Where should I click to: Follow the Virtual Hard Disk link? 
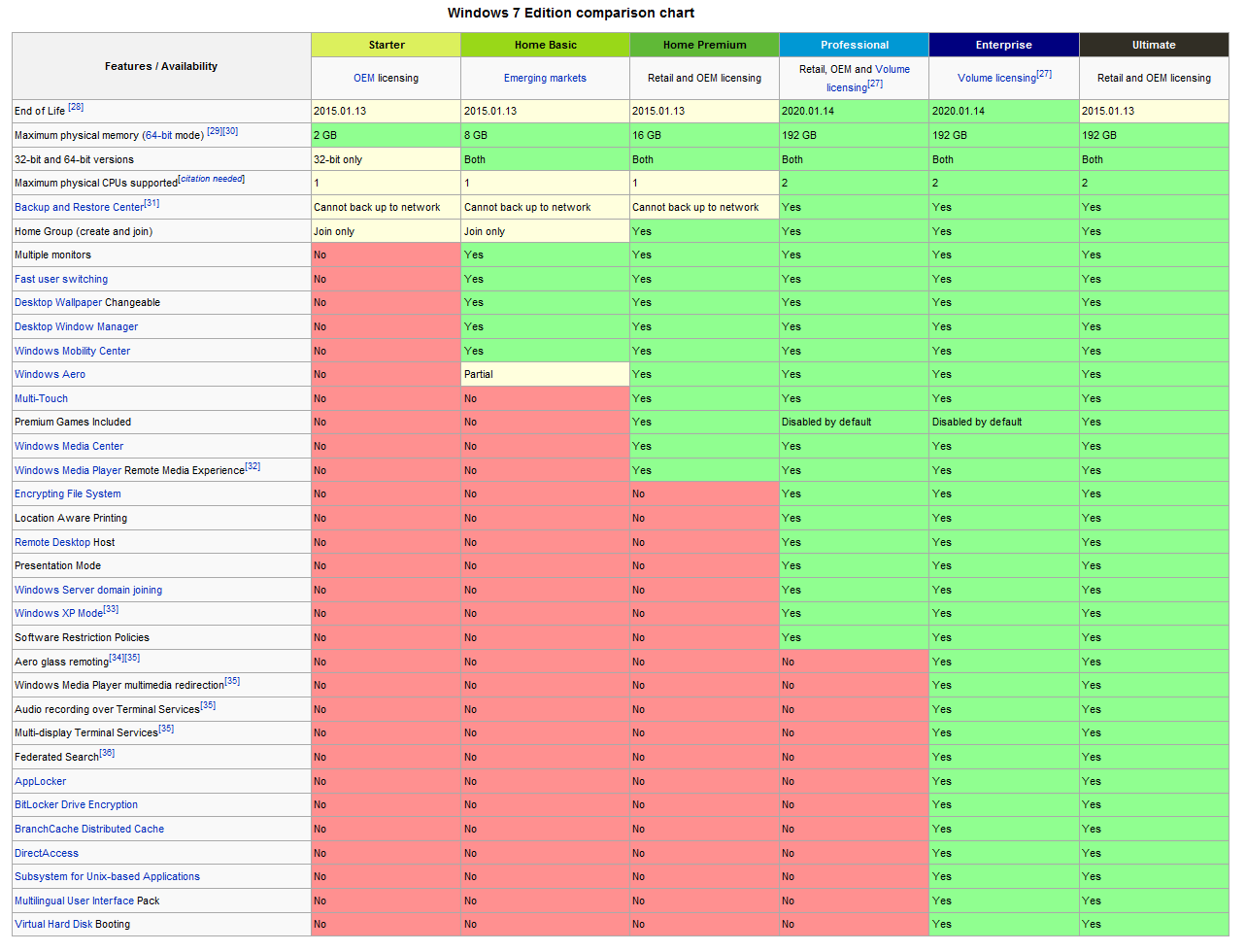pyautogui.click(x=53, y=924)
